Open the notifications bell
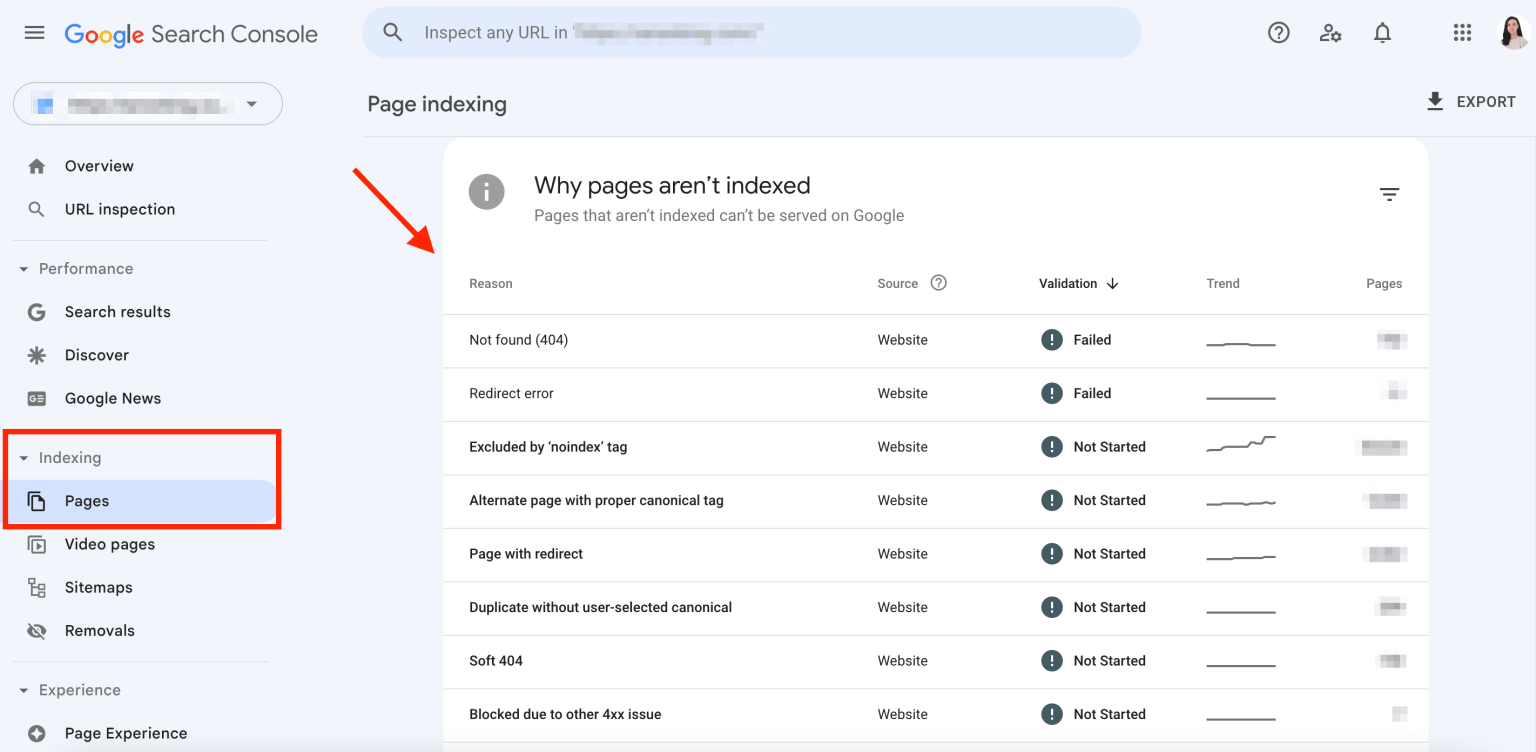This screenshot has width=1536, height=752. click(x=1382, y=33)
